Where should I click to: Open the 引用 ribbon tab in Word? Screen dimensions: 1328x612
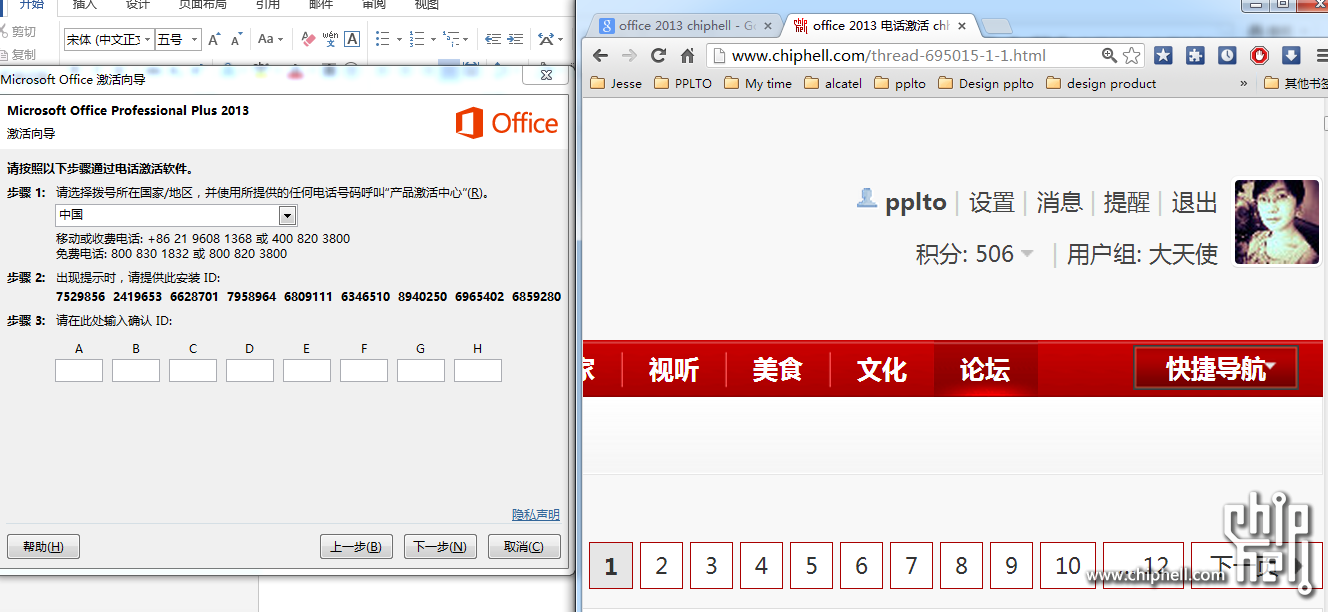coord(267,5)
